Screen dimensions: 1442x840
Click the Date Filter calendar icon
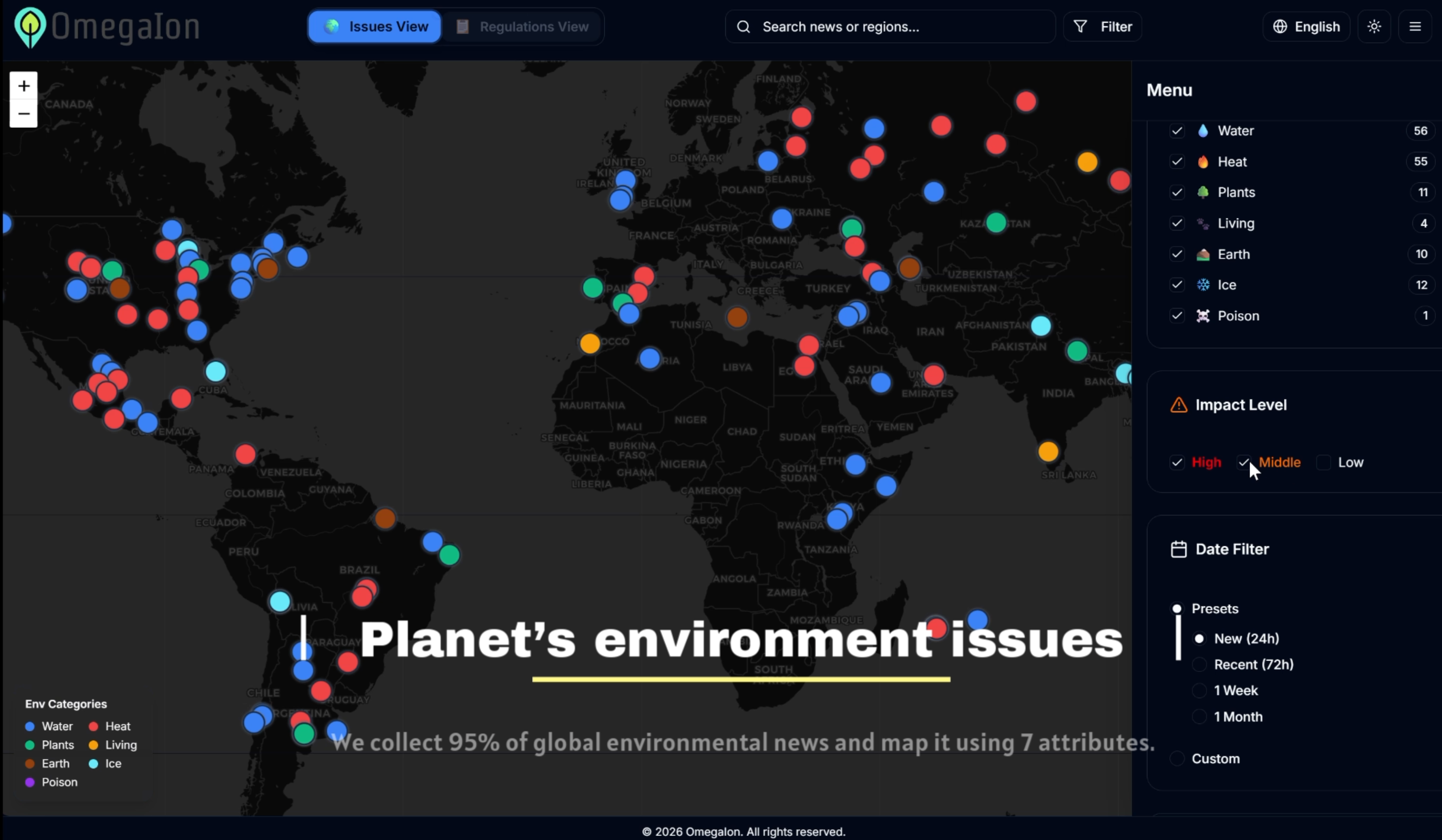pos(1178,549)
